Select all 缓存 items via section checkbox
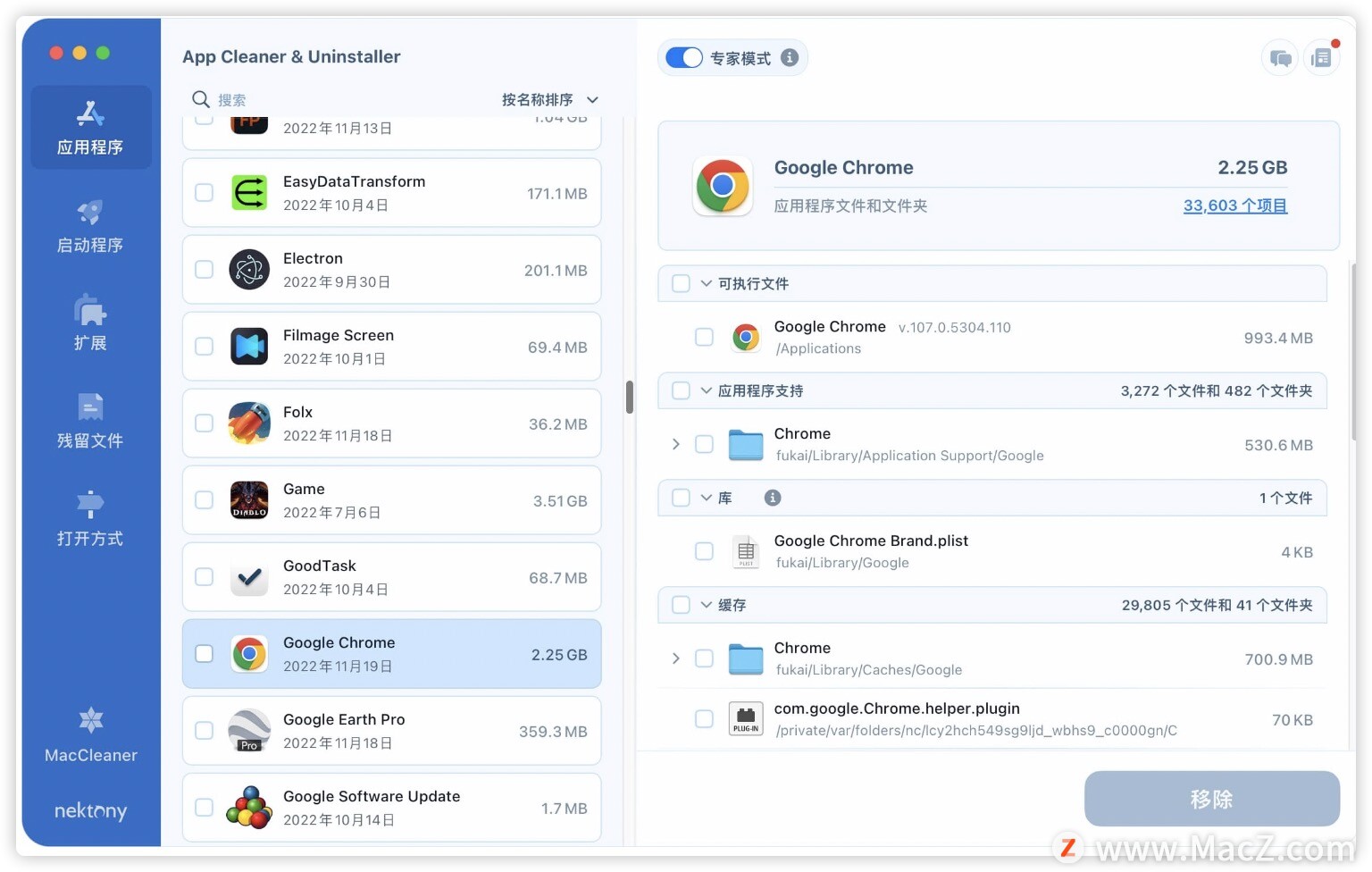1372x872 pixels. pyautogui.click(x=682, y=605)
